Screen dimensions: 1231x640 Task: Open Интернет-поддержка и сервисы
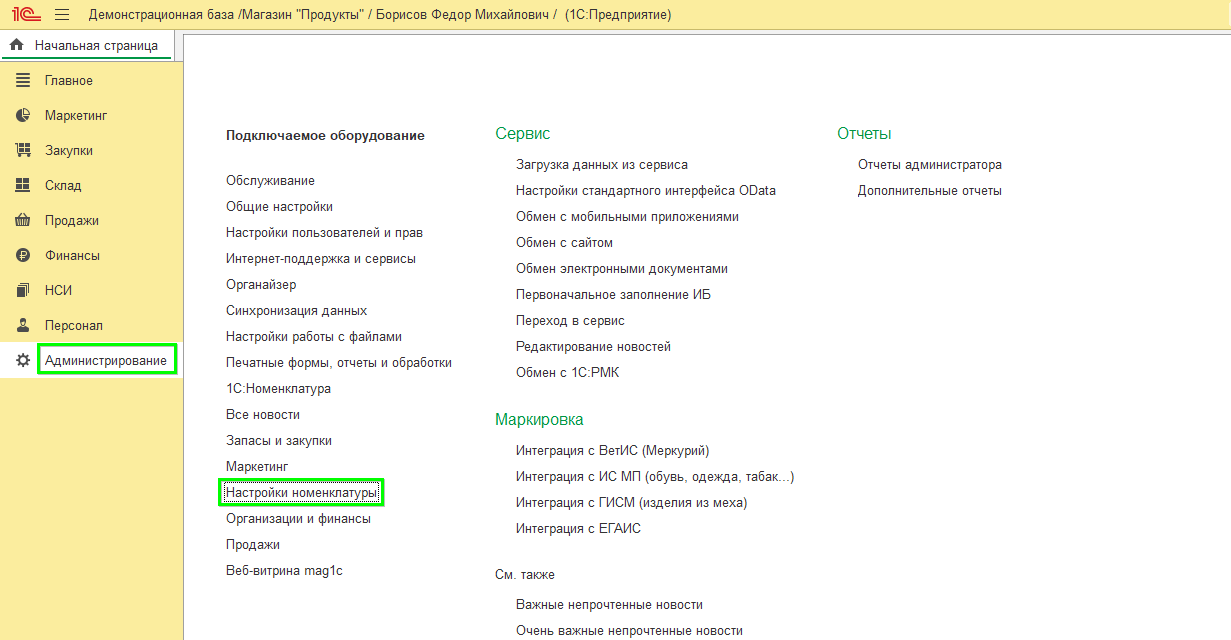[x=321, y=258]
